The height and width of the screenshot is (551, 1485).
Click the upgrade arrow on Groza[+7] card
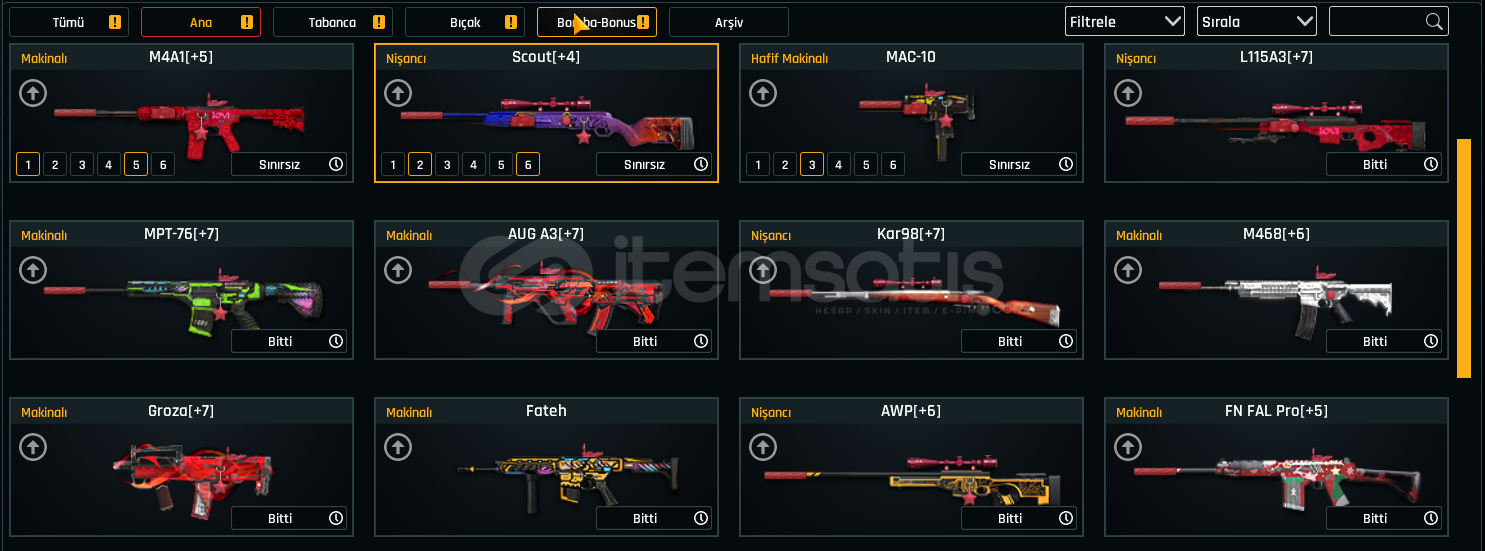(33, 447)
